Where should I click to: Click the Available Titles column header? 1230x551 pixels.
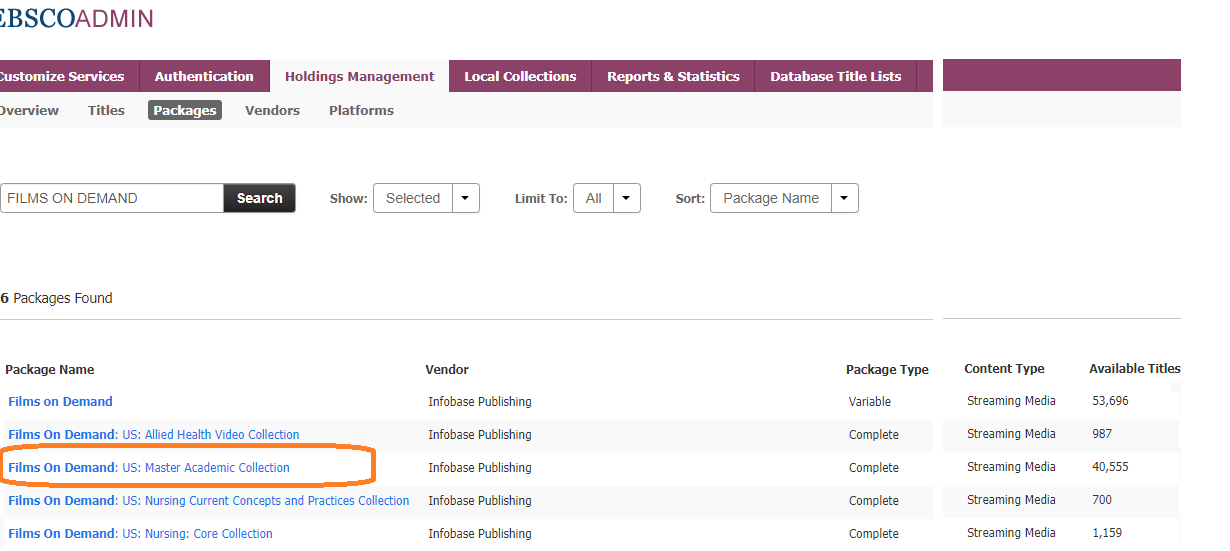click(1135, 368)
